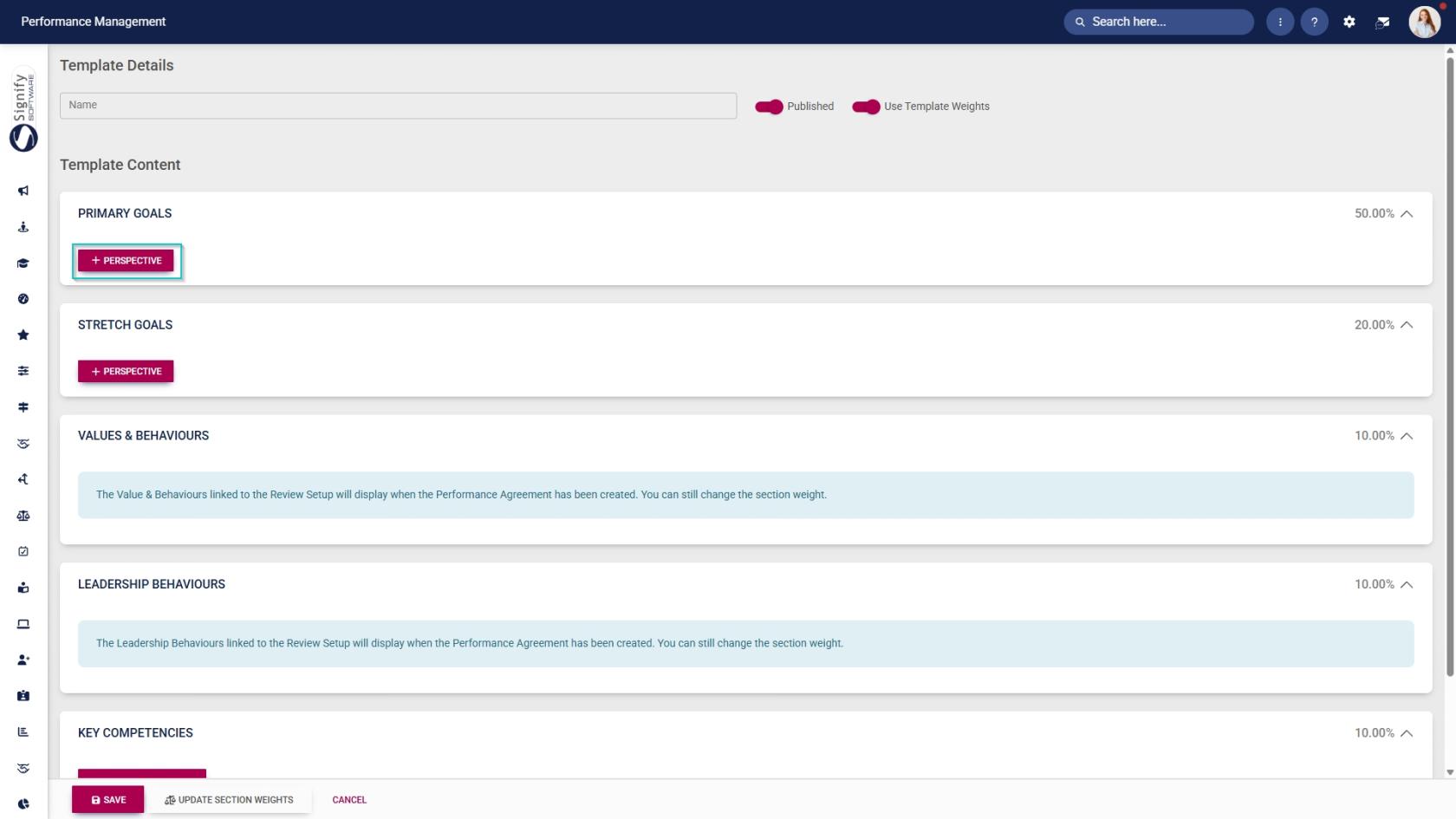Collapse the Stretch Goals section chevron
This screenshot has width=1456, height=819.
(x=1407, y=325)
